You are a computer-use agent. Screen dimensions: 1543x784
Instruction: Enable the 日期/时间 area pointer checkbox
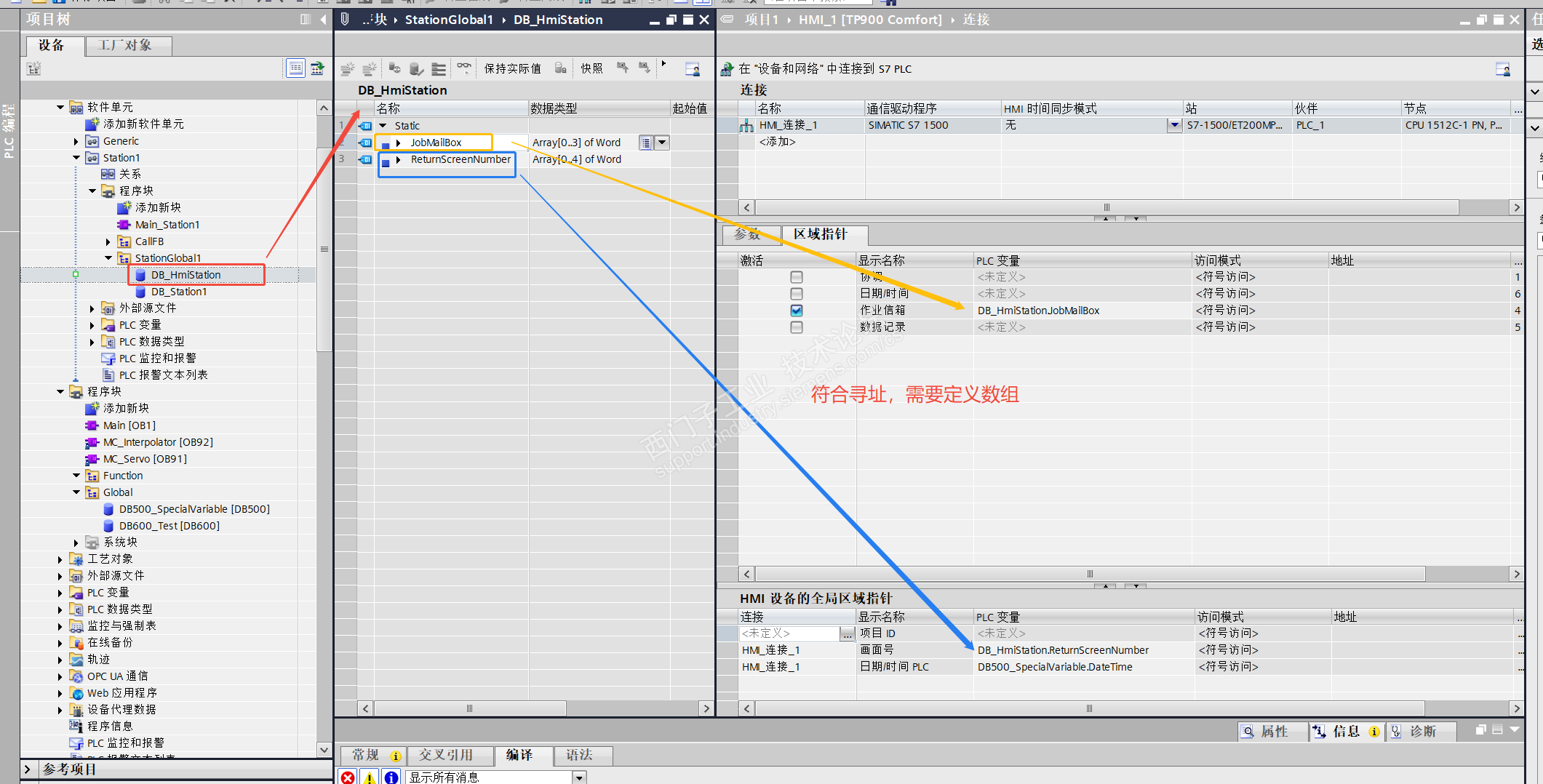(797, 294)
